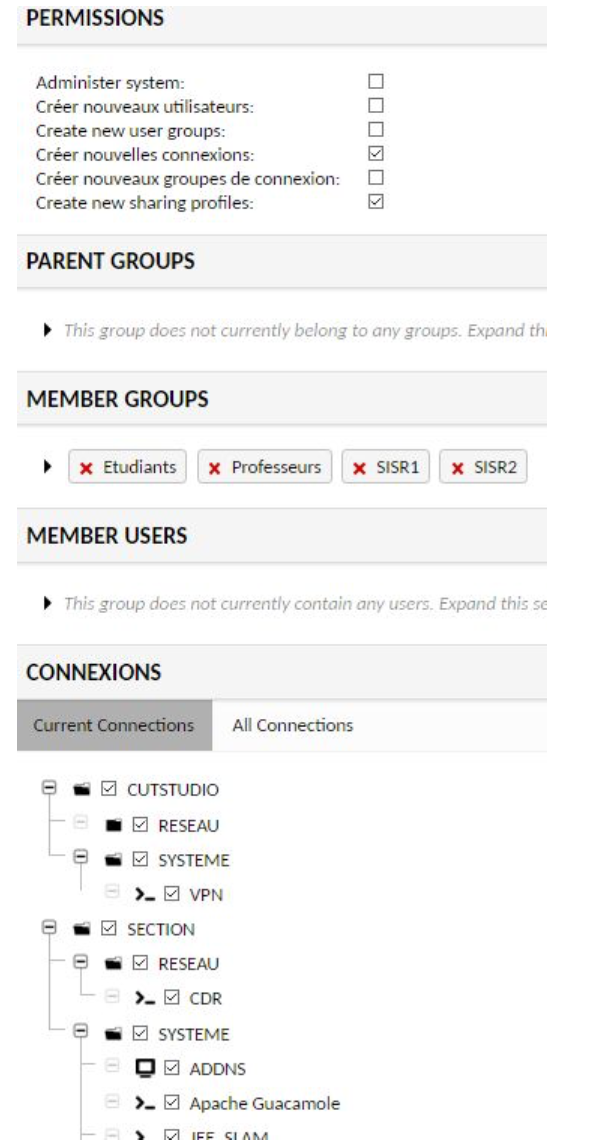Screen dimensions: 602x1148
Task: Remove Etudiants group with its red X
Action: tap(85, 468)
